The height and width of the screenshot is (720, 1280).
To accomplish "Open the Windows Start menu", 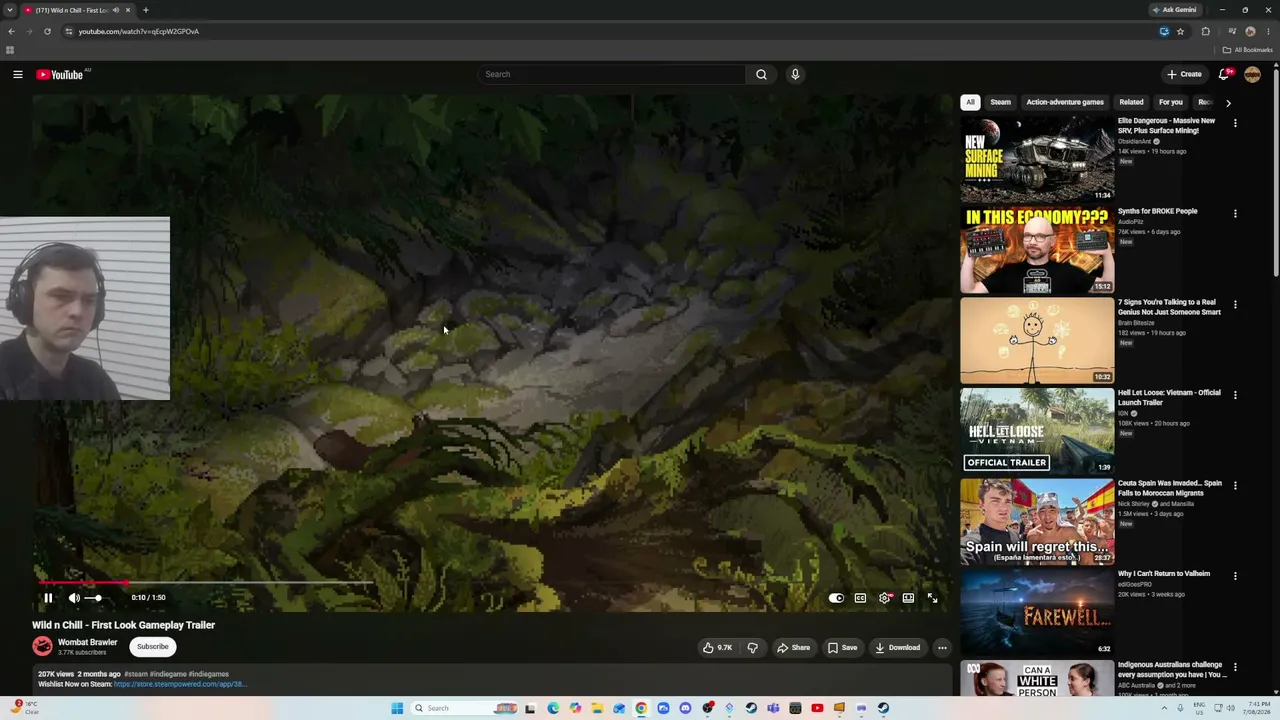I will [397, 708].
